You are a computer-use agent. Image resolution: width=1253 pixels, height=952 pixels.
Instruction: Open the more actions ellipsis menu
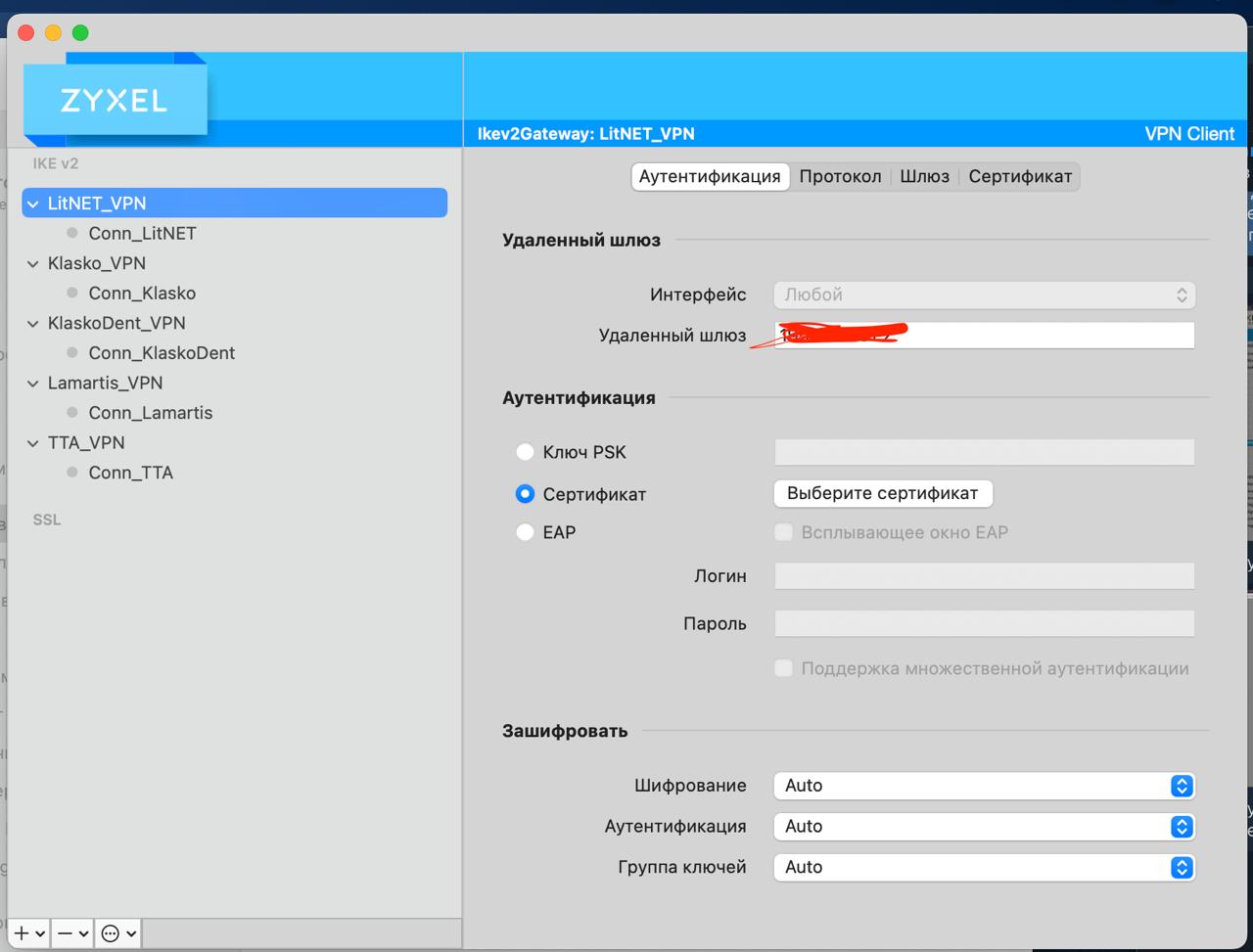coord(118,933)
